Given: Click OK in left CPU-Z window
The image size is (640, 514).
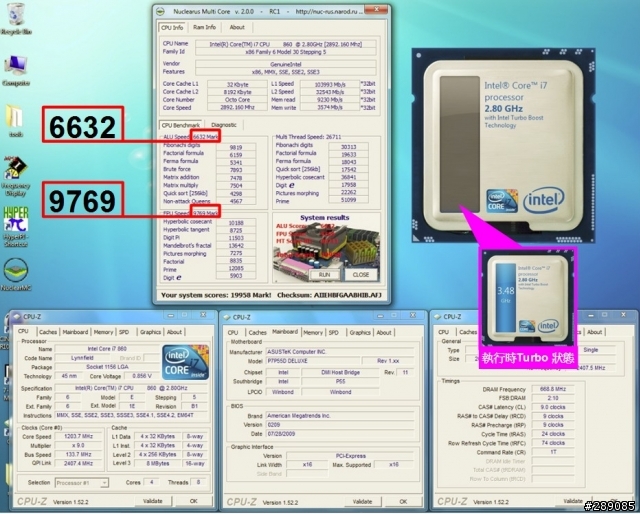Looking at the screenshot, I should click(x=194, y=501).
